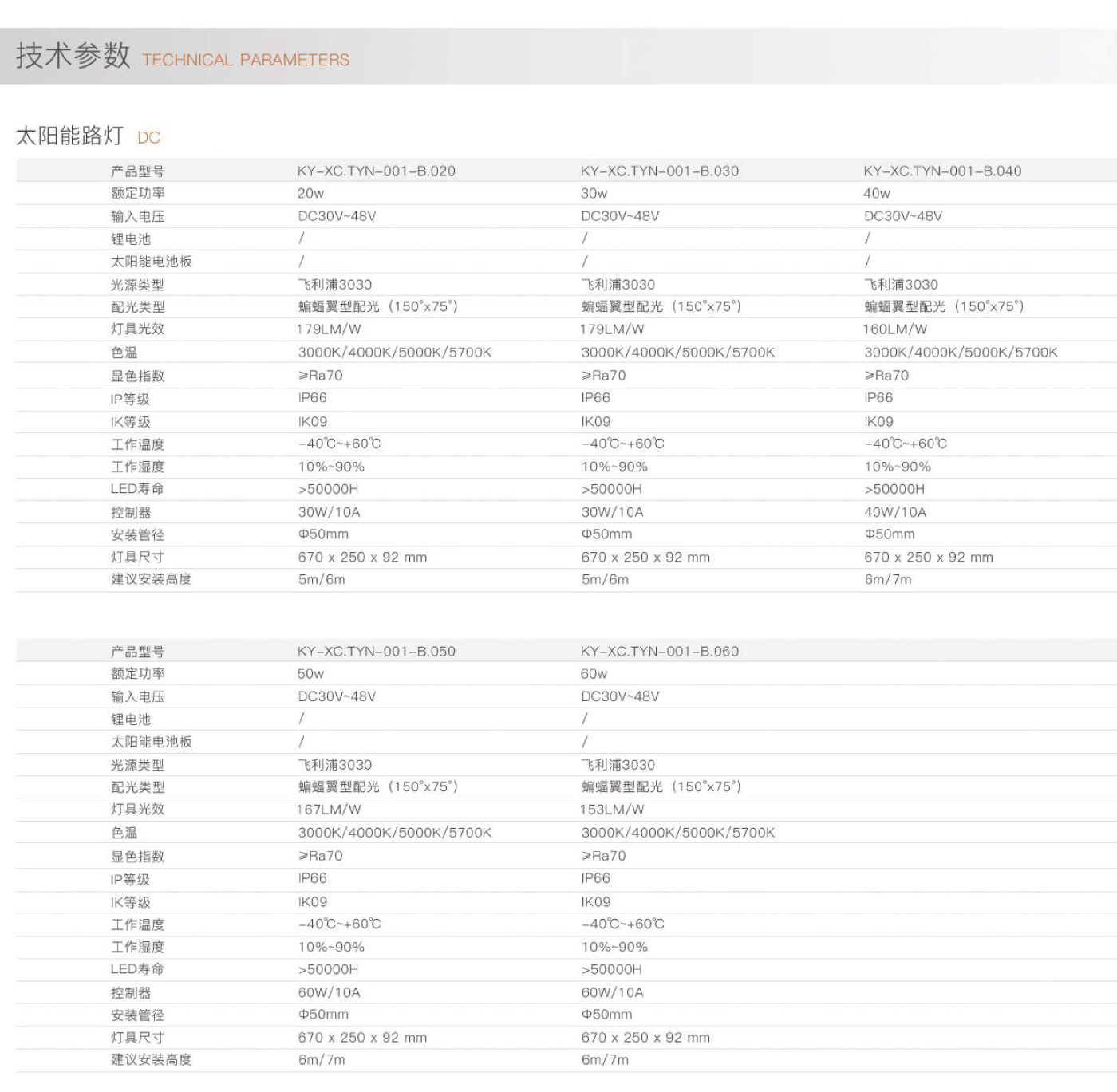
Task: Click 建议安装高度 label in the first table
Action: pos(151,579)
